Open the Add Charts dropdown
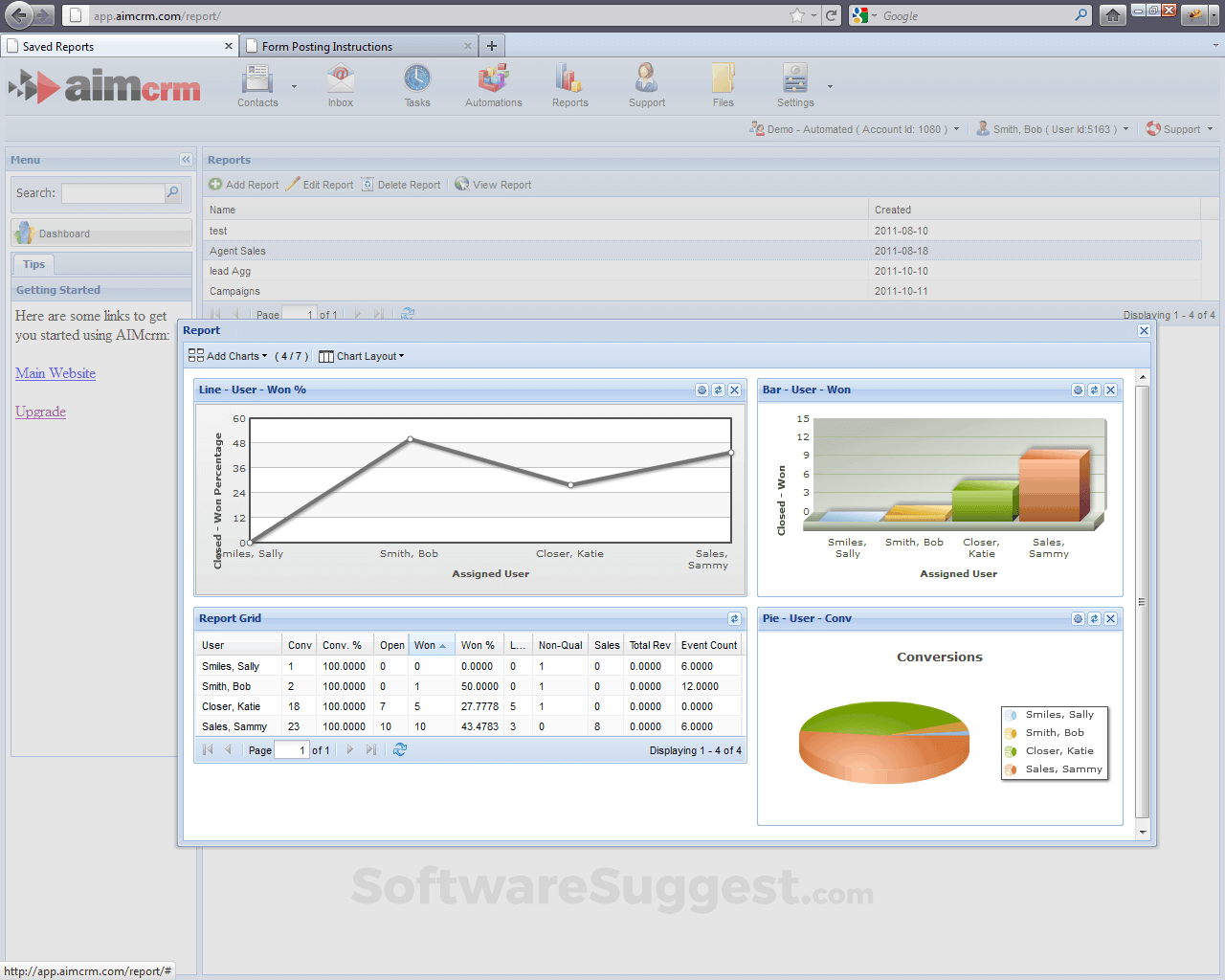 click(x=228, y=356)
